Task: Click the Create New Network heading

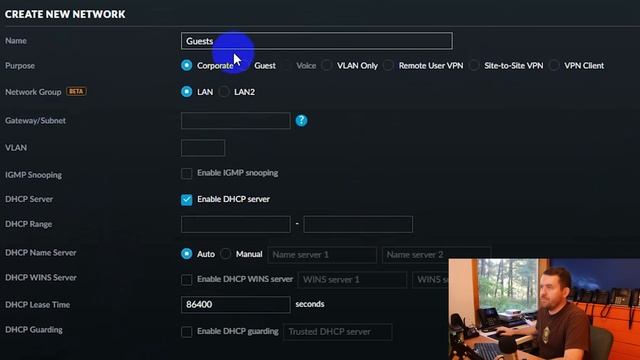Action: click(x=65, y=14)
